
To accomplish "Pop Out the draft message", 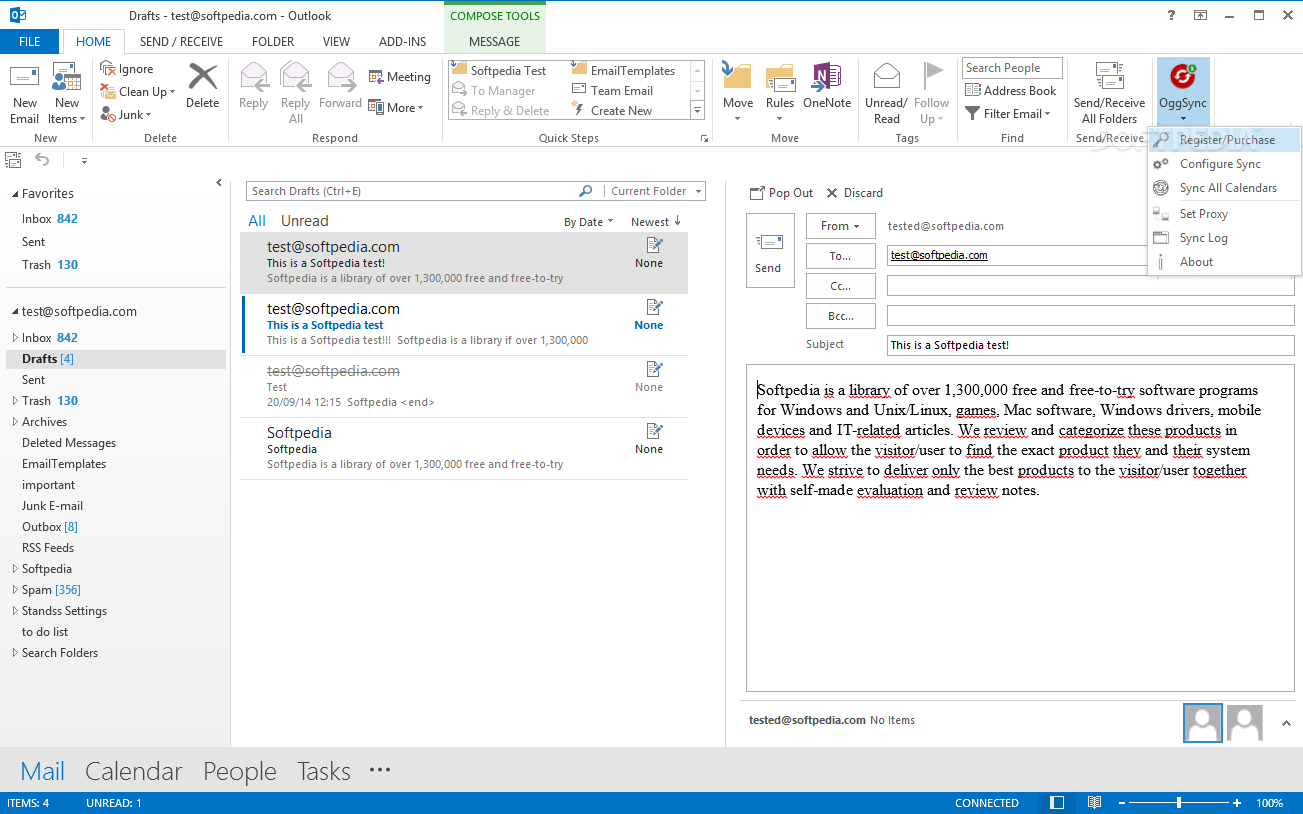I will (781, 193).
